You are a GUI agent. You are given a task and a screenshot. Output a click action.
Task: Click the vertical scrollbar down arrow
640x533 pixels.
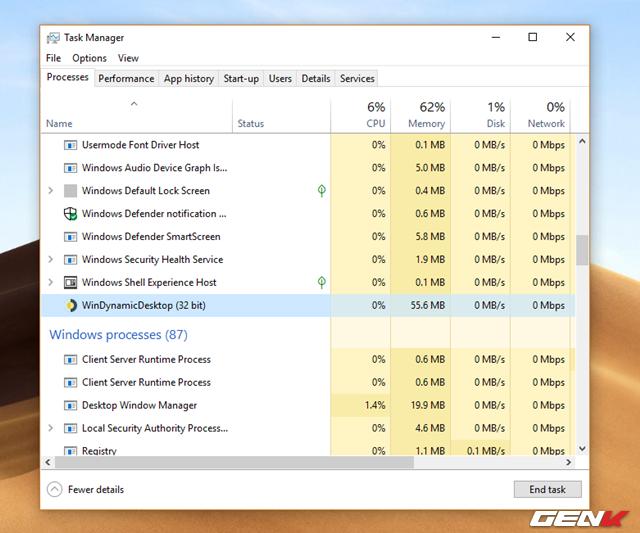tap(582, 449)
